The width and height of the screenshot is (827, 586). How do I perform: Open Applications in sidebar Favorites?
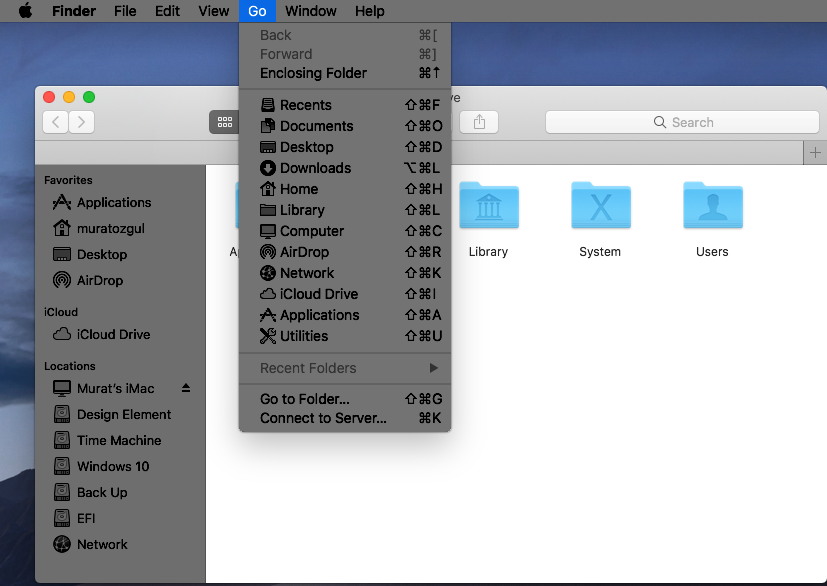click(120, 203)
